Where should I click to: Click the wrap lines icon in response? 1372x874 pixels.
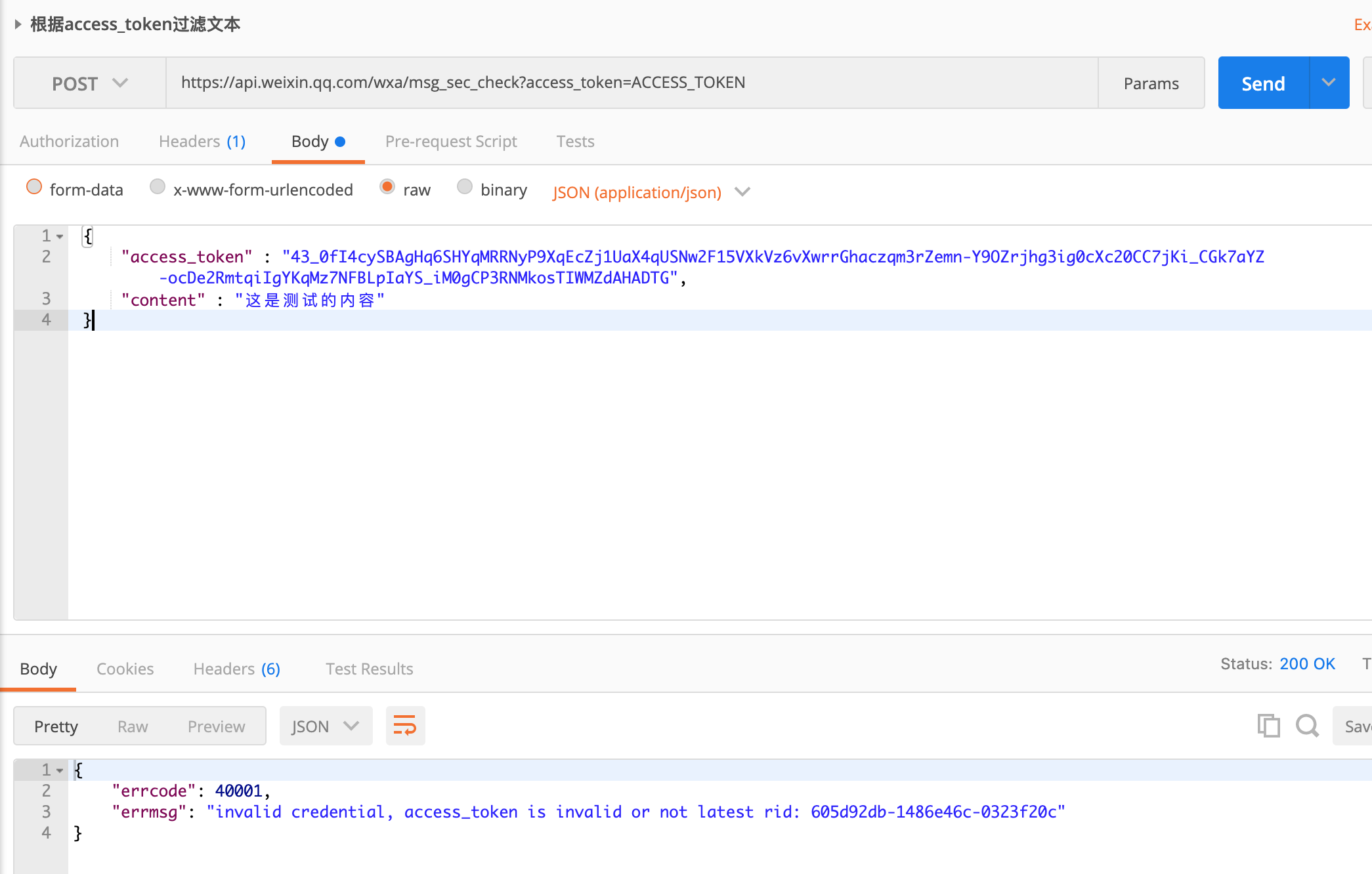click(405, 726)
